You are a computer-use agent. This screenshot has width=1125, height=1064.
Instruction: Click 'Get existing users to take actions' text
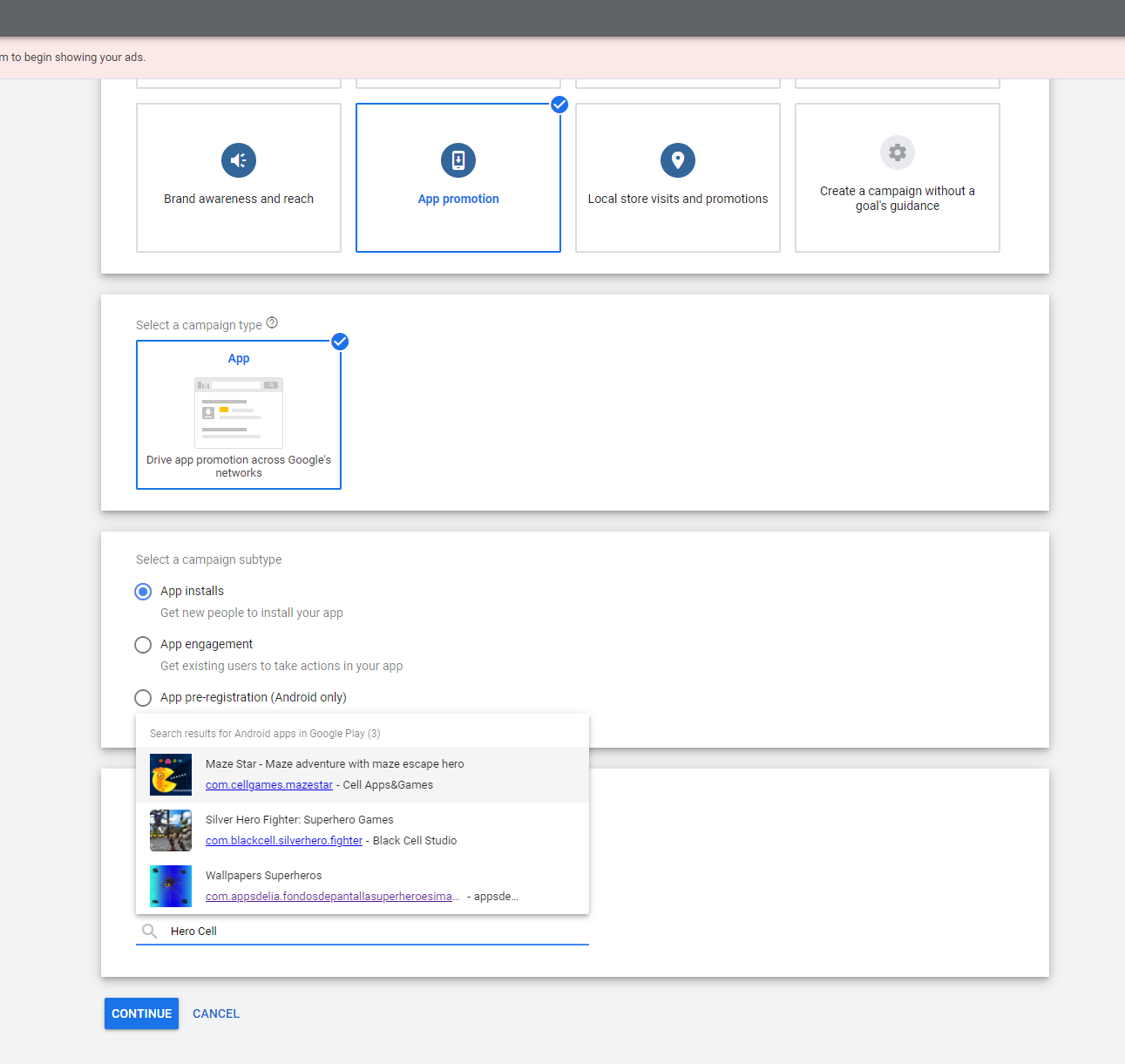coord(281,666)
